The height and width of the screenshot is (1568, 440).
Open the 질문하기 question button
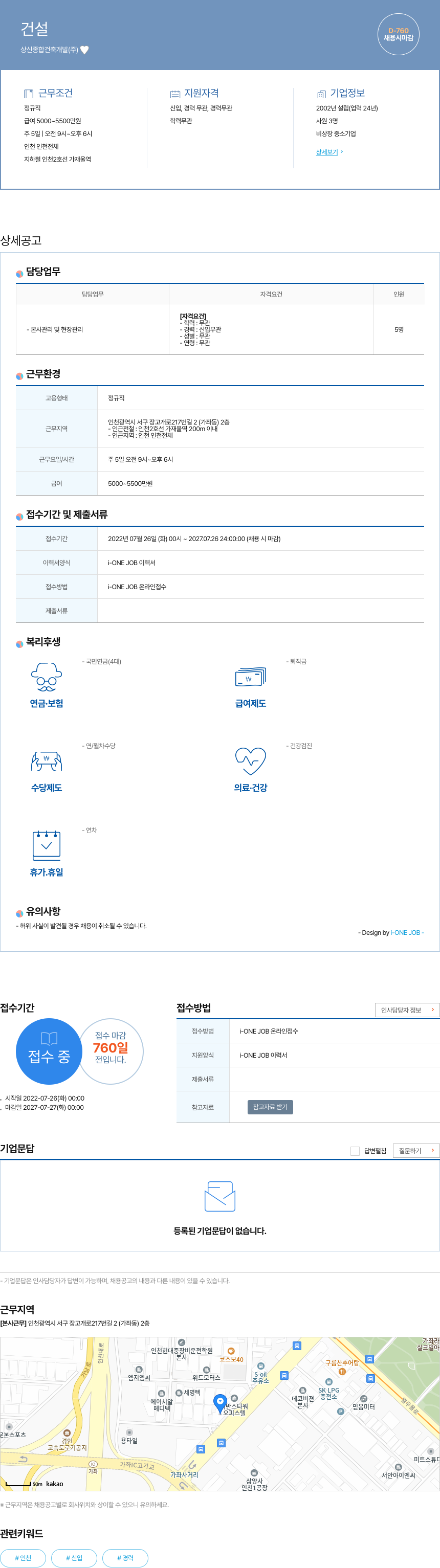(416, 1151)
